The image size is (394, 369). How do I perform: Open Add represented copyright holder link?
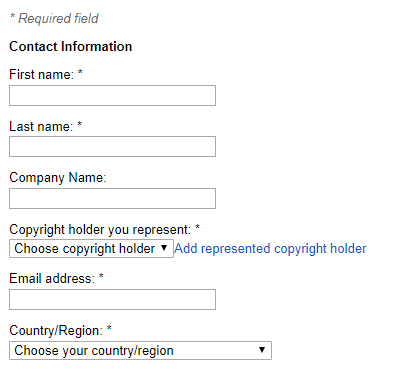[x=270, y=249]
